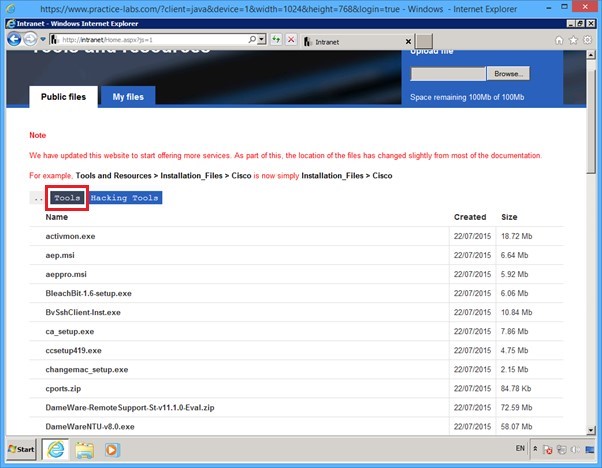
Task: Open Internet Explorer in the taskbar
Action: [56, 449]
